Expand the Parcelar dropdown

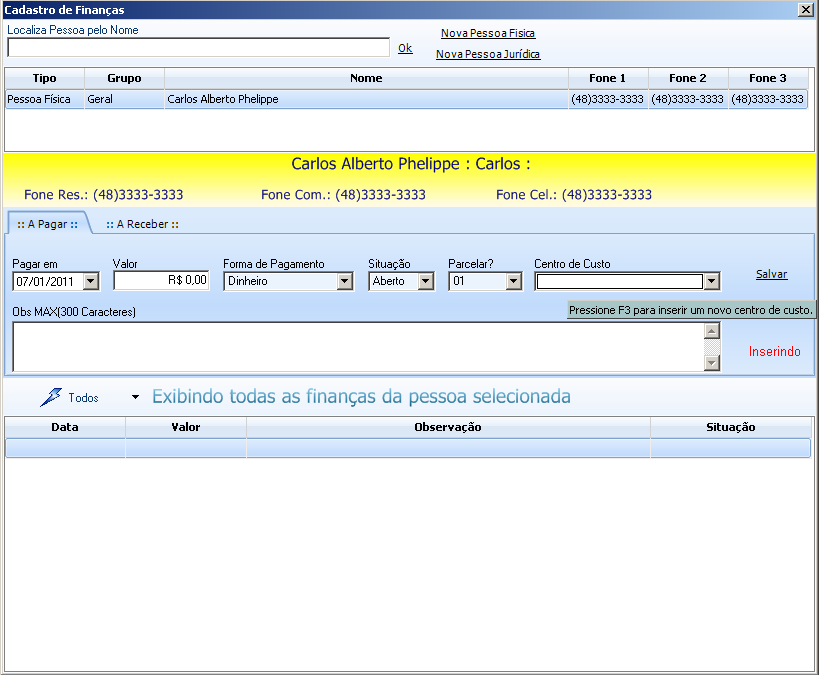tap(513, 282)
